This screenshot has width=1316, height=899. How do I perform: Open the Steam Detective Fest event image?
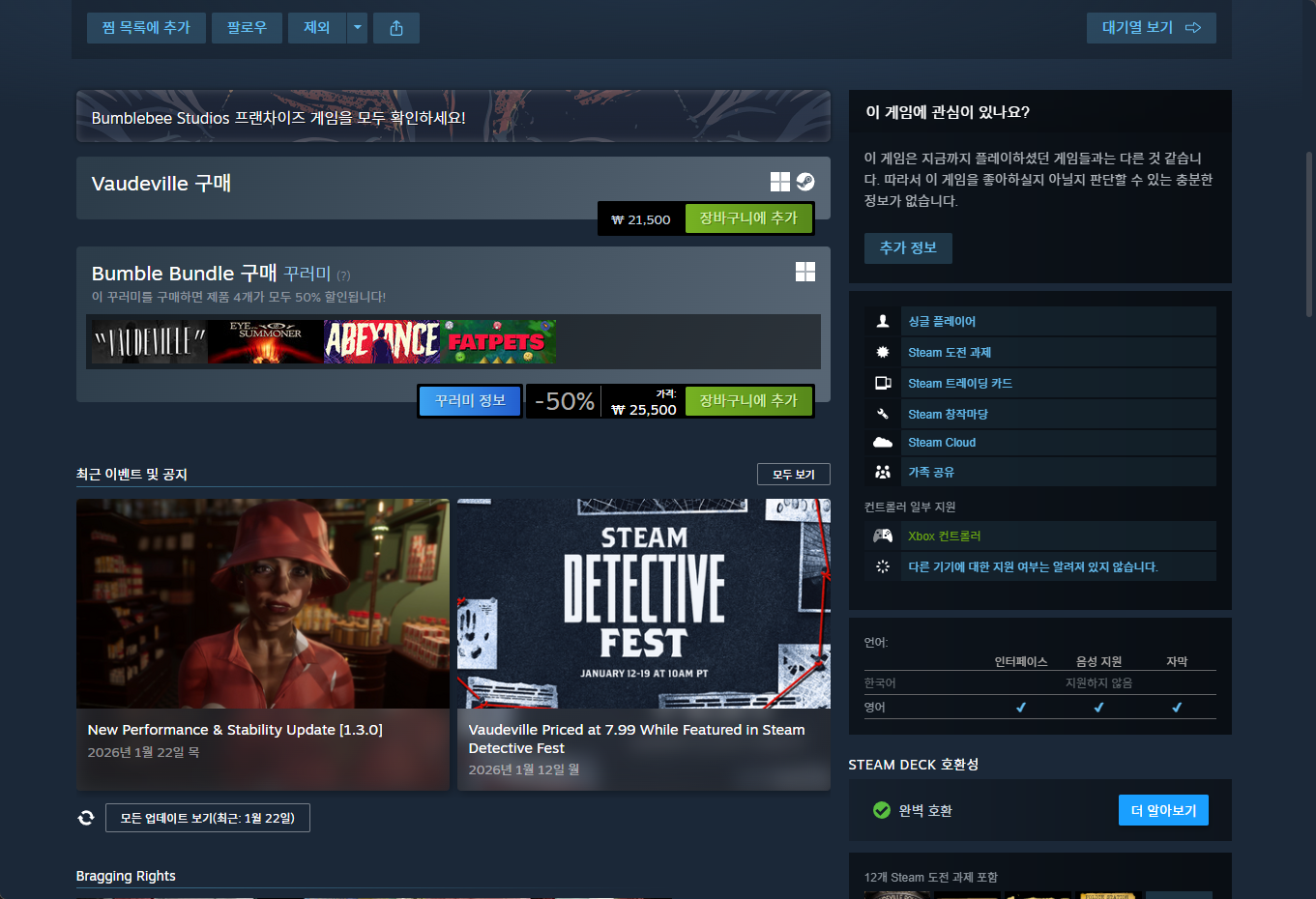click(x=644, y=603)
